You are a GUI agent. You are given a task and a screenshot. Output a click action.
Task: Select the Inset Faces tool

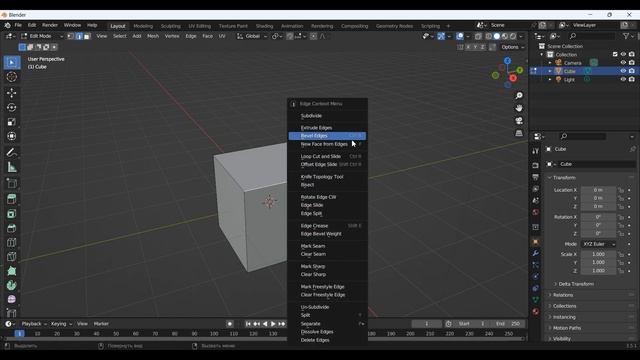[11, 213]
